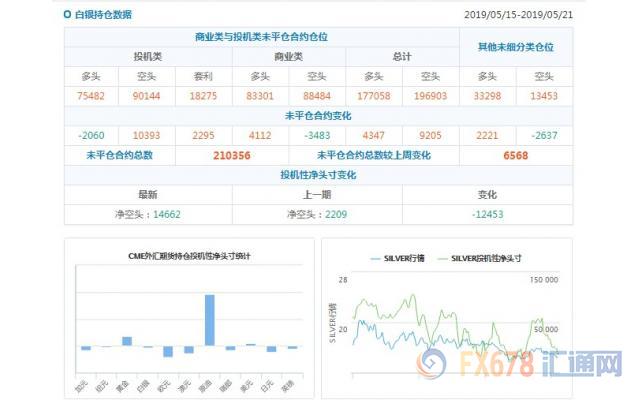Viewport: 640px width, 400px height.
Task: Select the 白银持仓数据 section title
Action: point(103,15)
